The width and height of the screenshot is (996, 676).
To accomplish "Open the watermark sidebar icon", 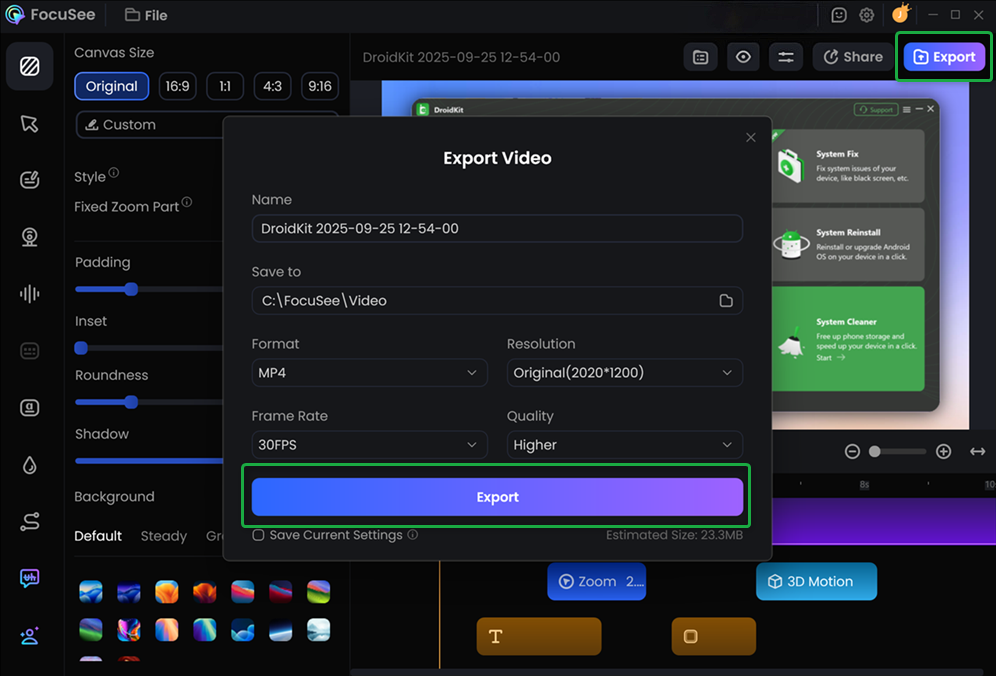I will tap(29, 407).
